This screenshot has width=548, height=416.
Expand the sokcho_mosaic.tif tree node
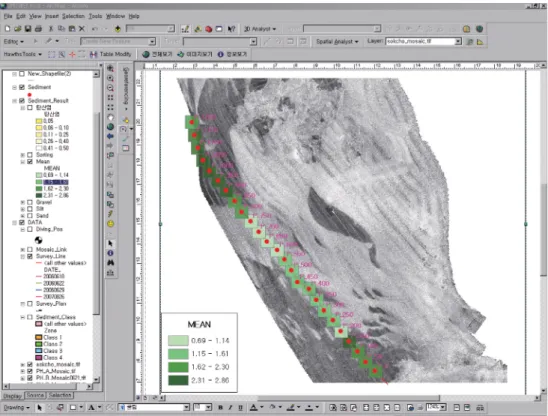click(x=23, y=364)
